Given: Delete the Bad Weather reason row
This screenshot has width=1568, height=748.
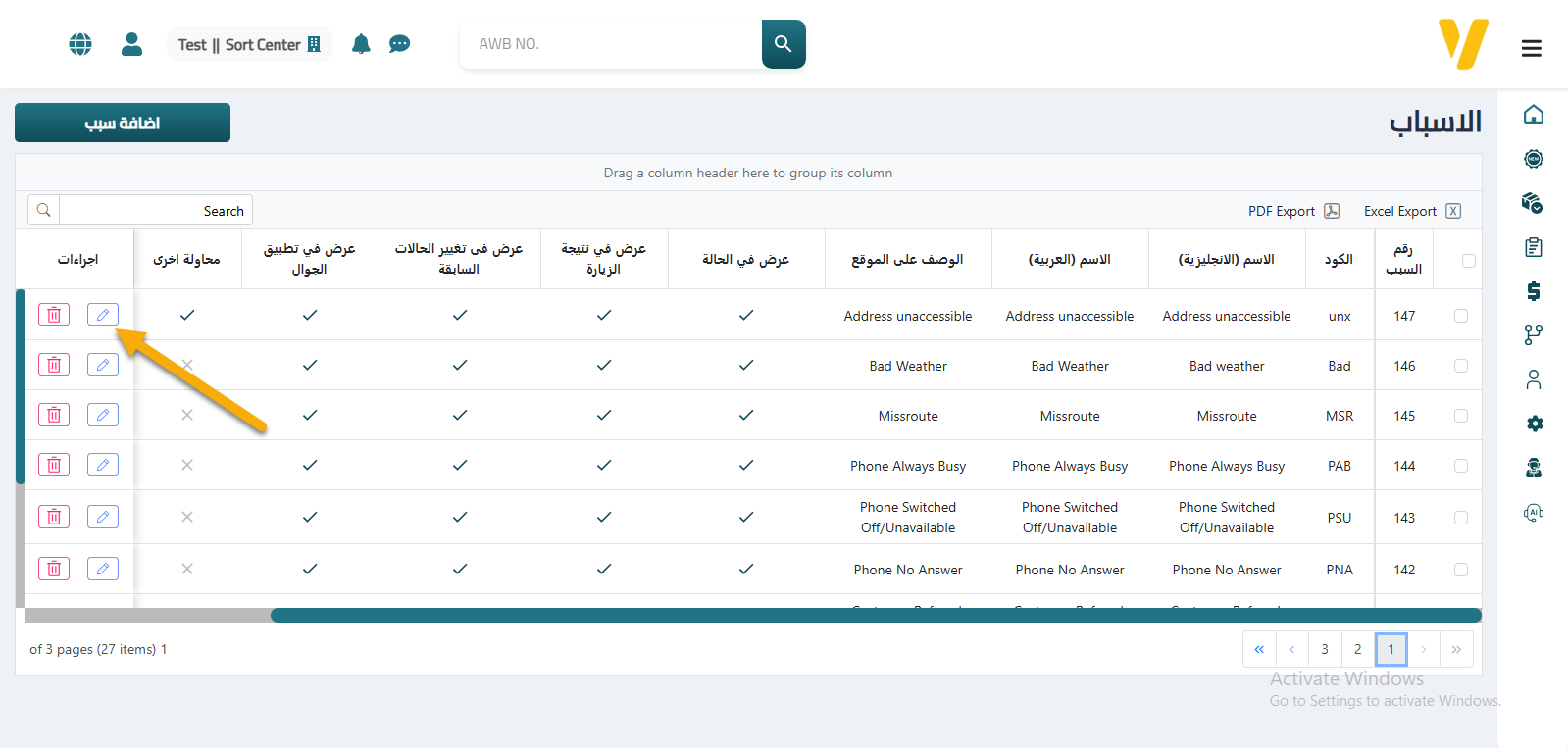Looking at the screenshot, I should 54,365.
